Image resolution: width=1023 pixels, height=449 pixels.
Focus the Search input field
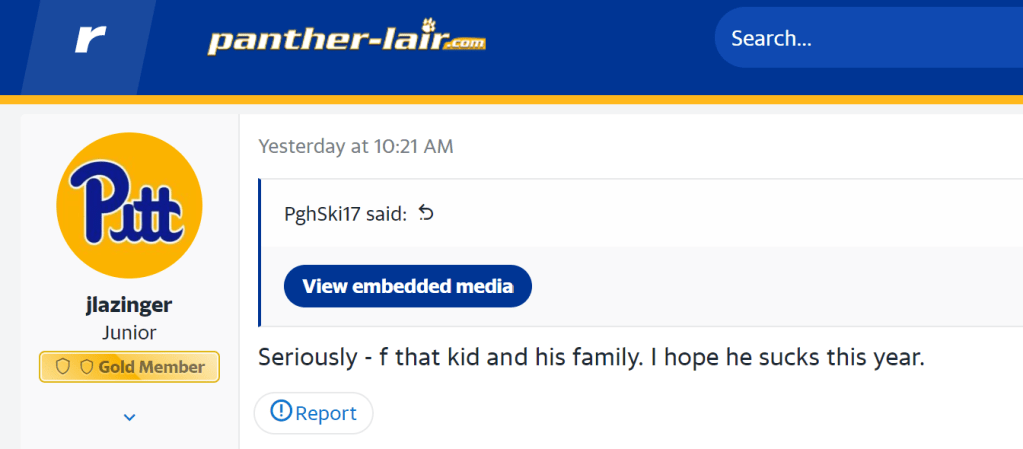[x=860, y=39]
